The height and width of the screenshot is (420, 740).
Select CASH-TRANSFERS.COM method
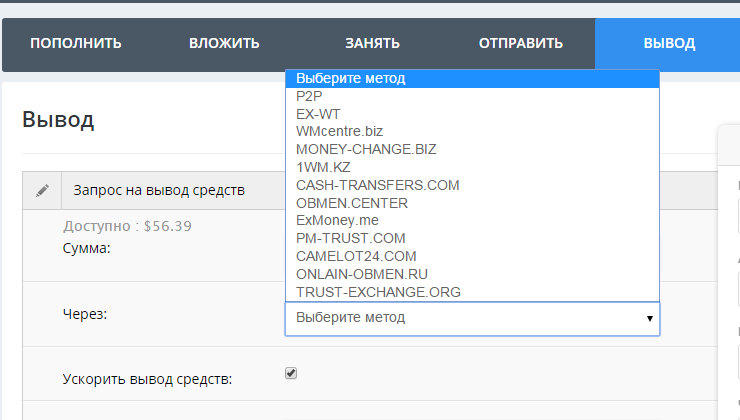point(377,185)
